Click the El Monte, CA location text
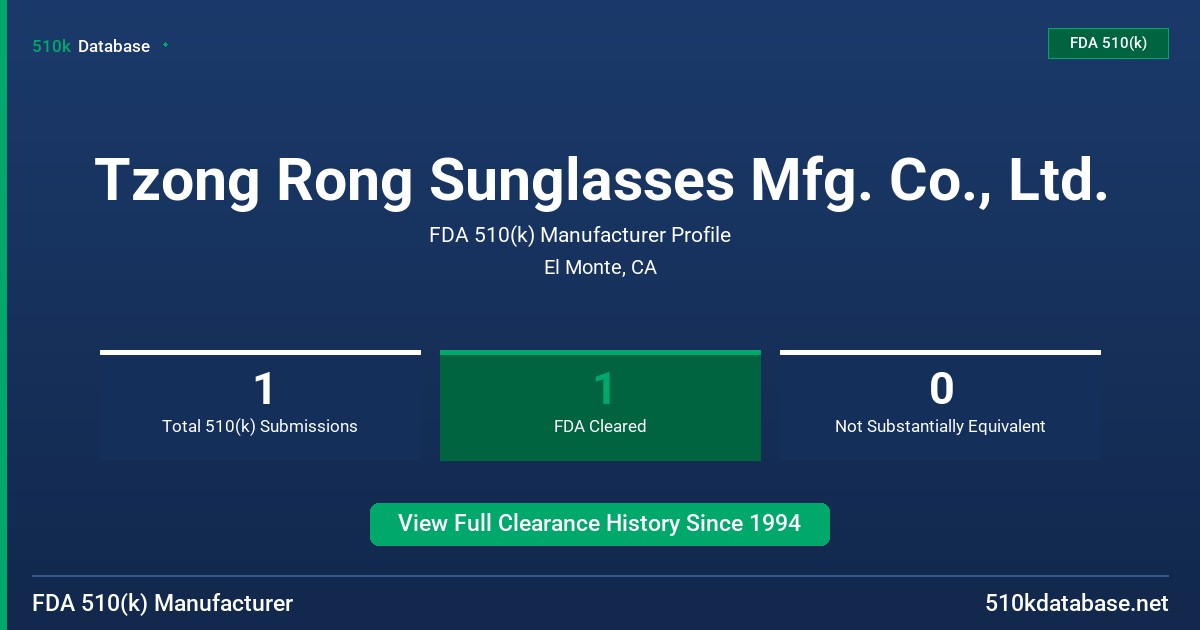Viewport: 1200px width, 630px height. point(600,267)
